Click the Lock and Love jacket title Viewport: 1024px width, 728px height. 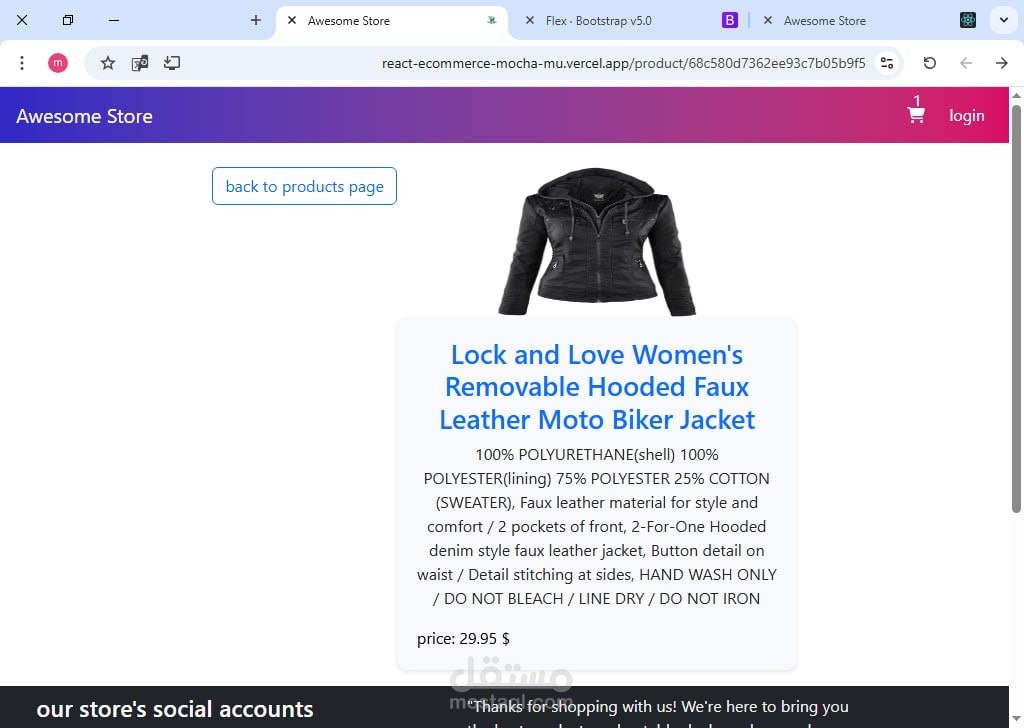pyautogui.click(x=597, y=387)
